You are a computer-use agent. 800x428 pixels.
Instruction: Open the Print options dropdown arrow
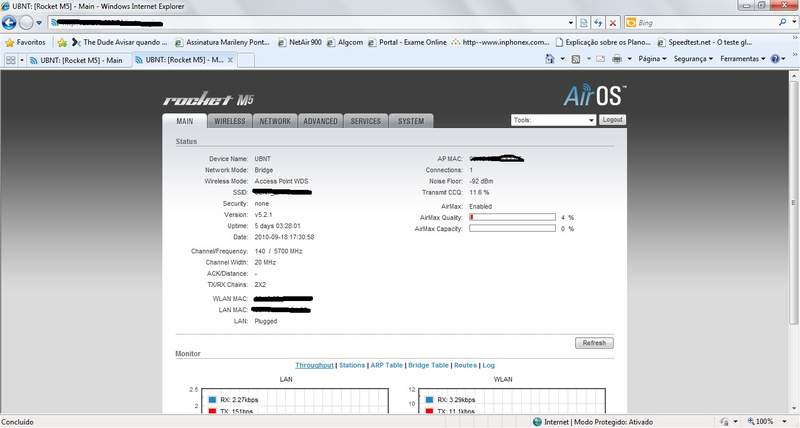(630, 59)
